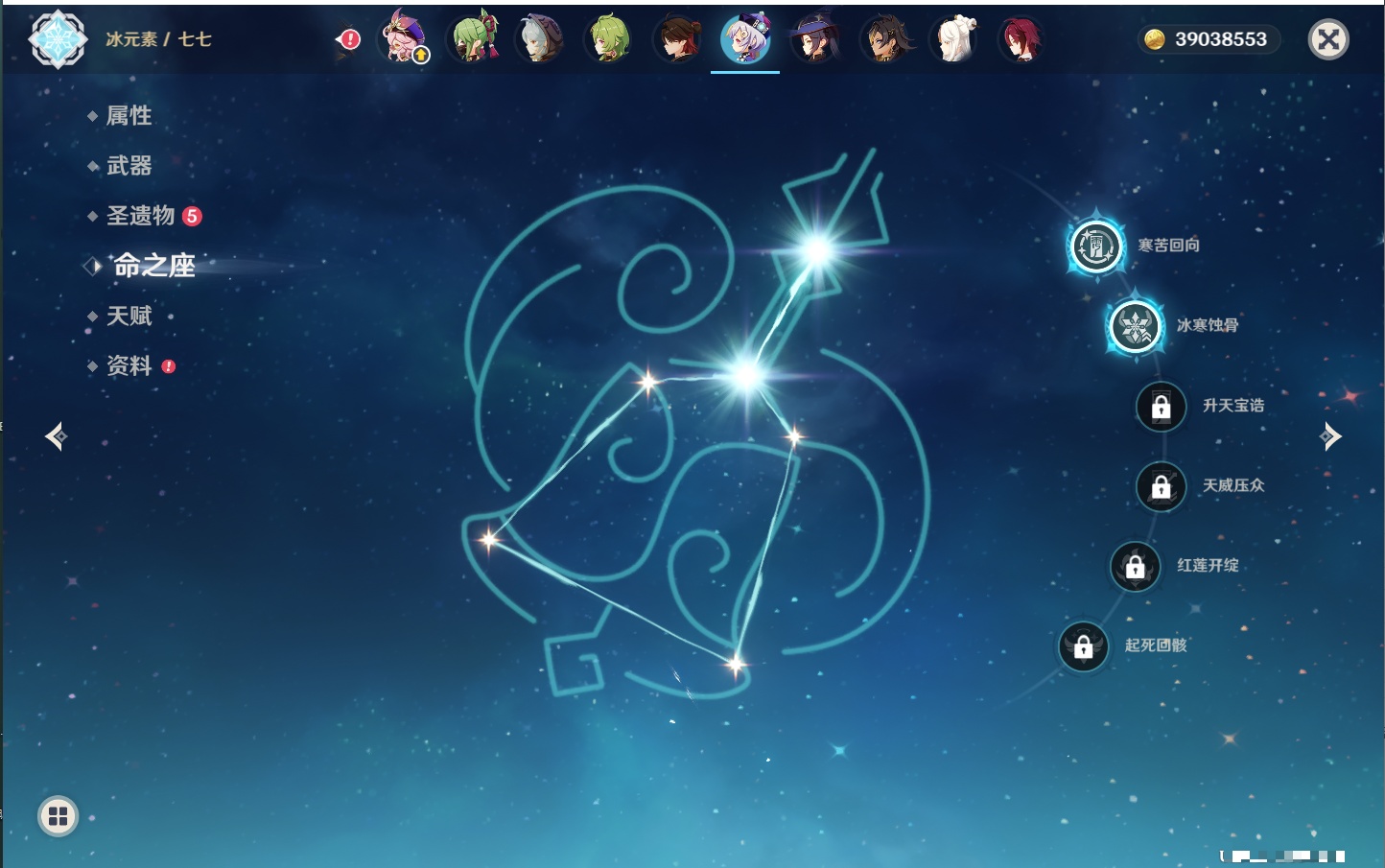Click the Cryo element snowflake emblem

58,39
